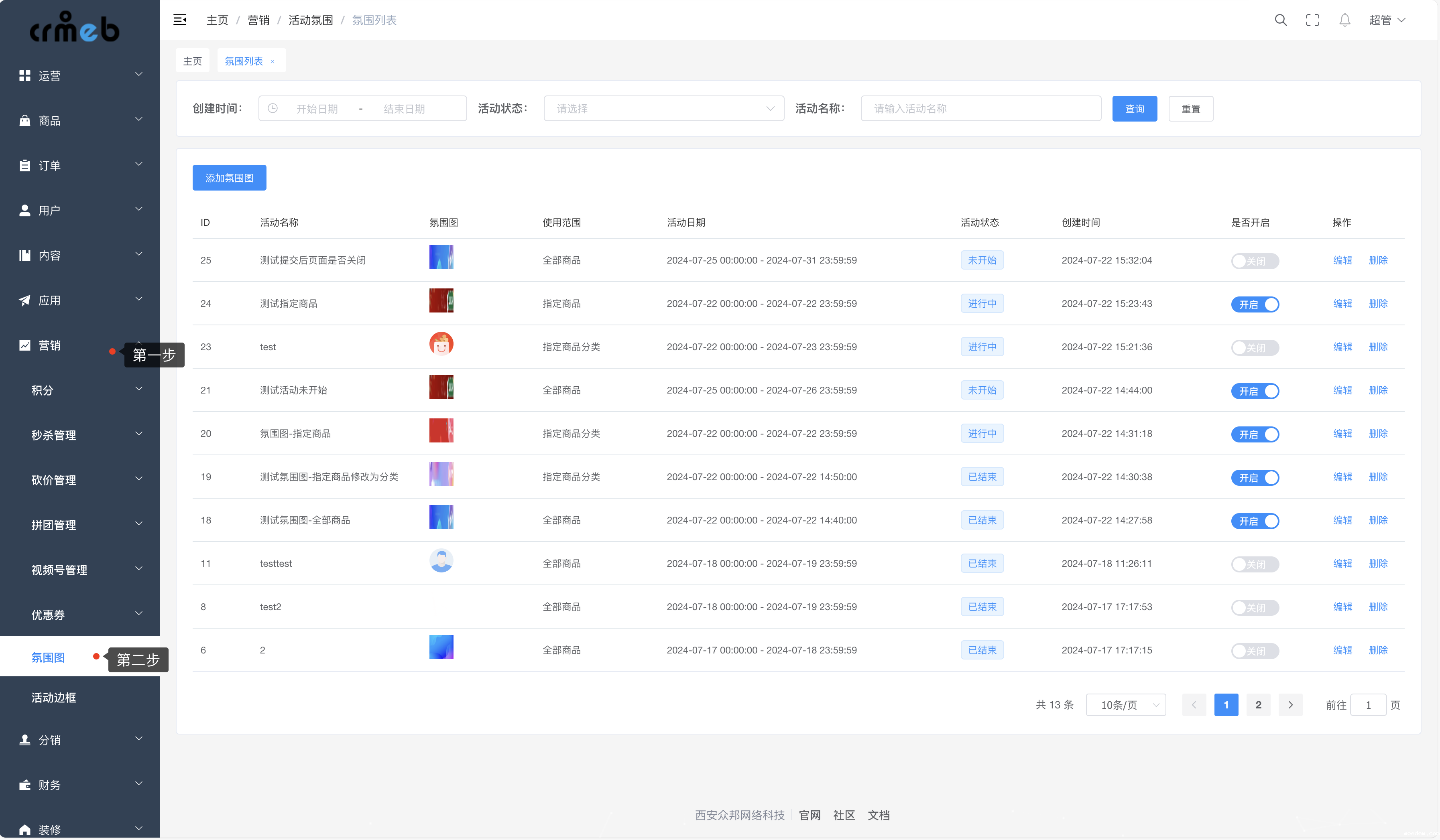Switch to the 主页 tab
This screenshot has width=1440, height=840.
192,61
